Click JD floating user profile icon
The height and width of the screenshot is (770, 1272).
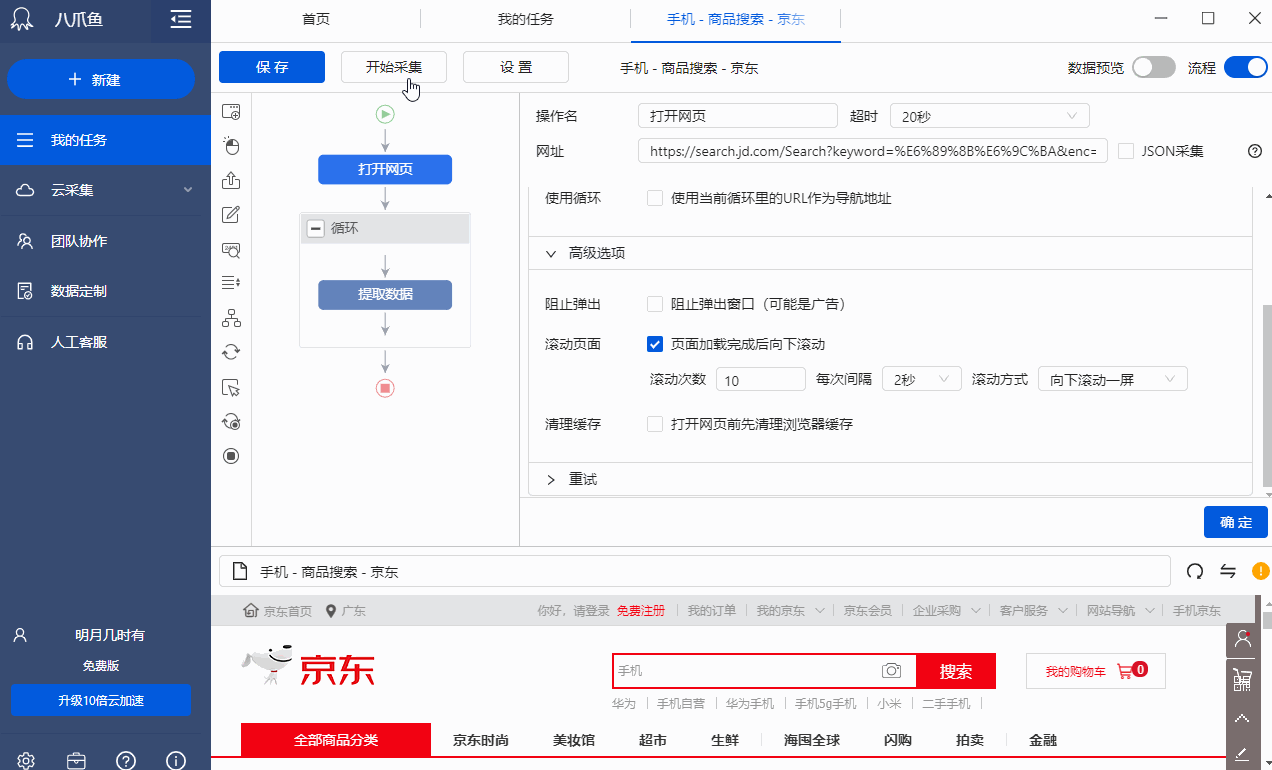tap(1243, 639)
